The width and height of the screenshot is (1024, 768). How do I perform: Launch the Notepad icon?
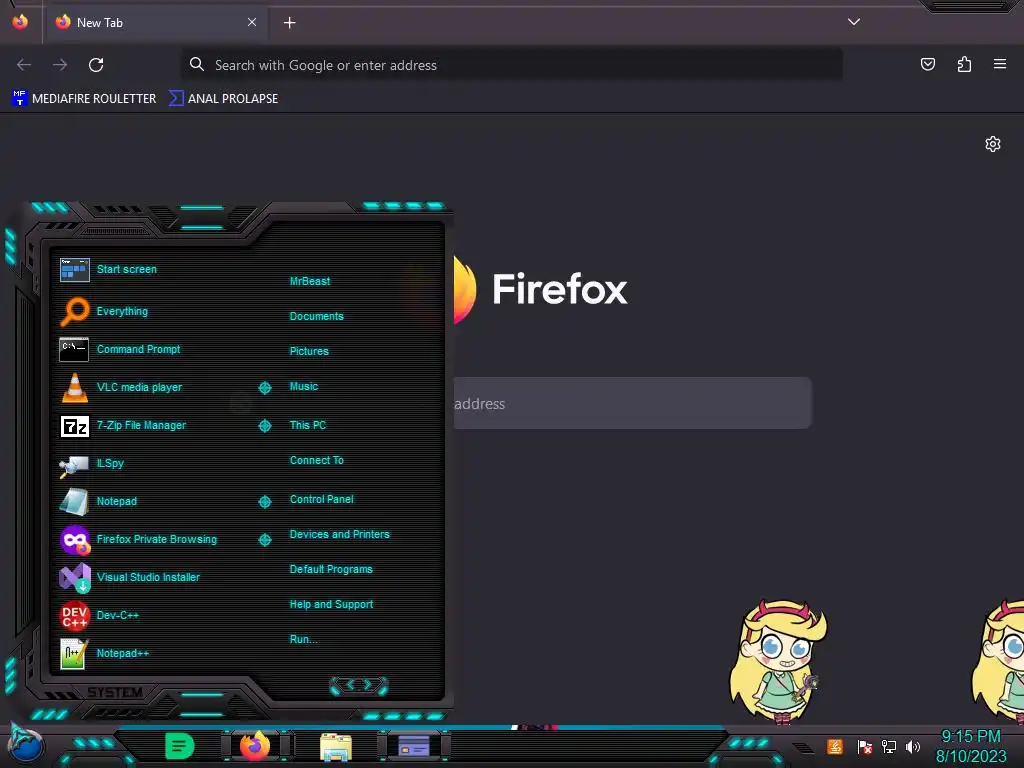click(74, 502)
